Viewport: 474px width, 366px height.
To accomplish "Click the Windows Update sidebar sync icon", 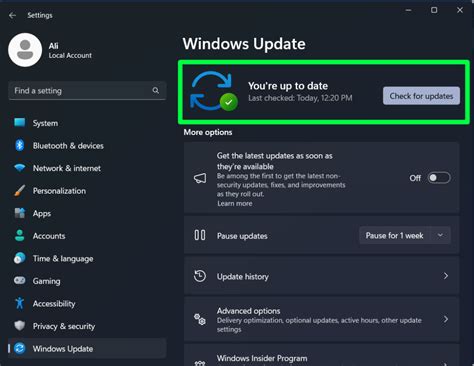I will [x=20, y=348].
